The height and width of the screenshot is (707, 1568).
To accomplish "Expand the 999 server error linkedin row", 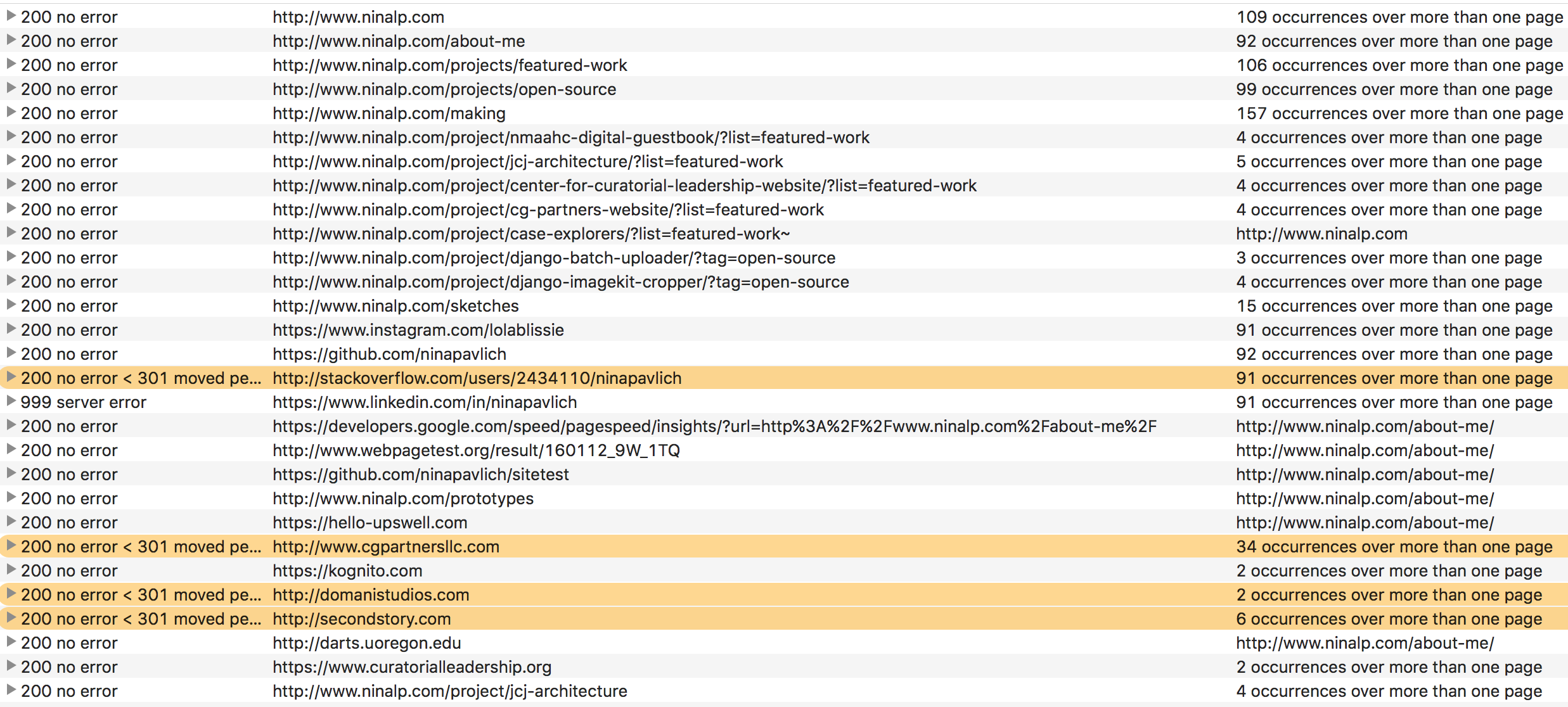I will click(x=11, y=401).
